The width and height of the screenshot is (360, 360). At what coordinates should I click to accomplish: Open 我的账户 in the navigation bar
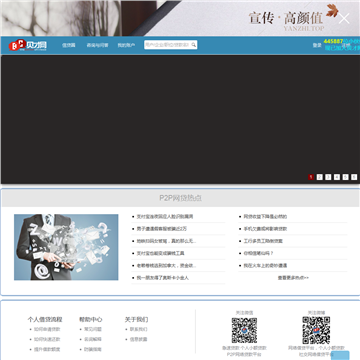(126, 45)
